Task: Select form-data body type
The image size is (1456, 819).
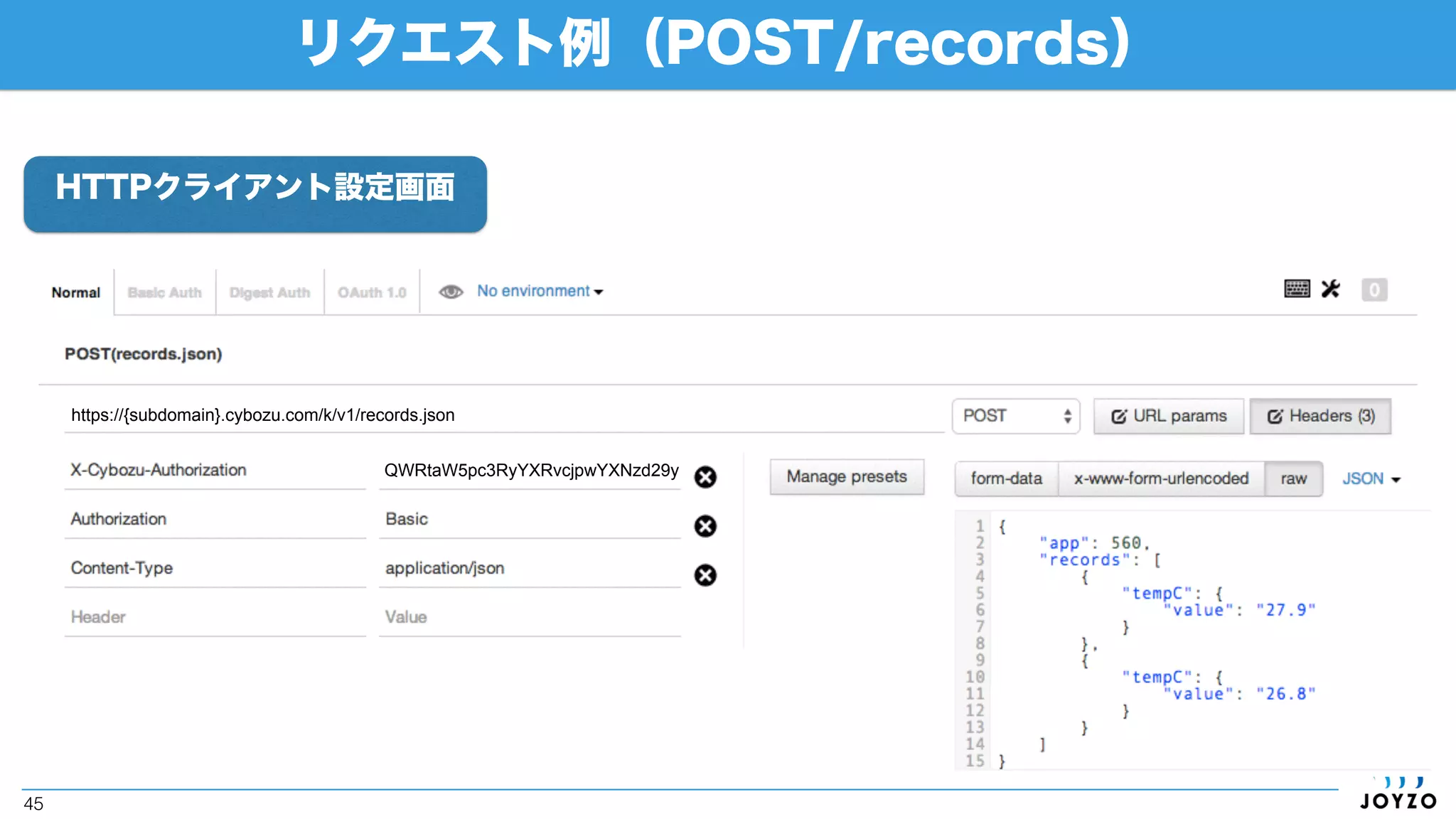Action: [1007, 478]
